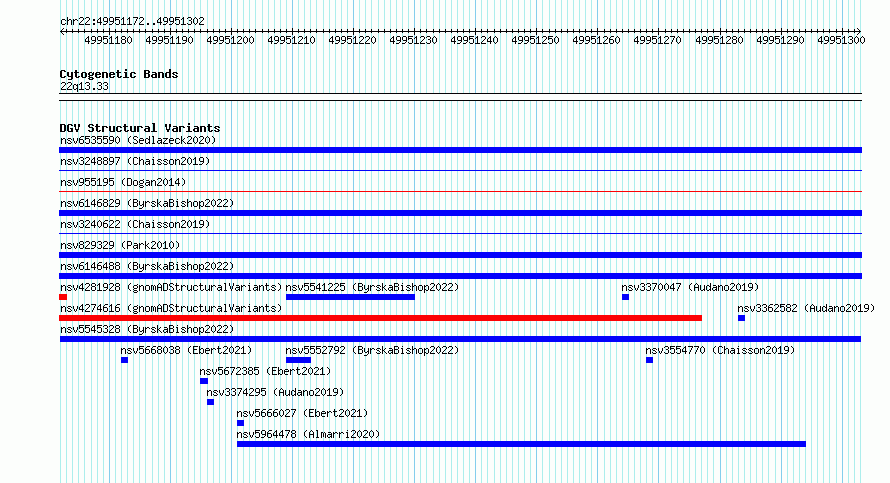Image resolution: width=890 pixels, height=483 pixels.
Task: Click the small blue block under nsv5668038
Action: pos(124,360)
